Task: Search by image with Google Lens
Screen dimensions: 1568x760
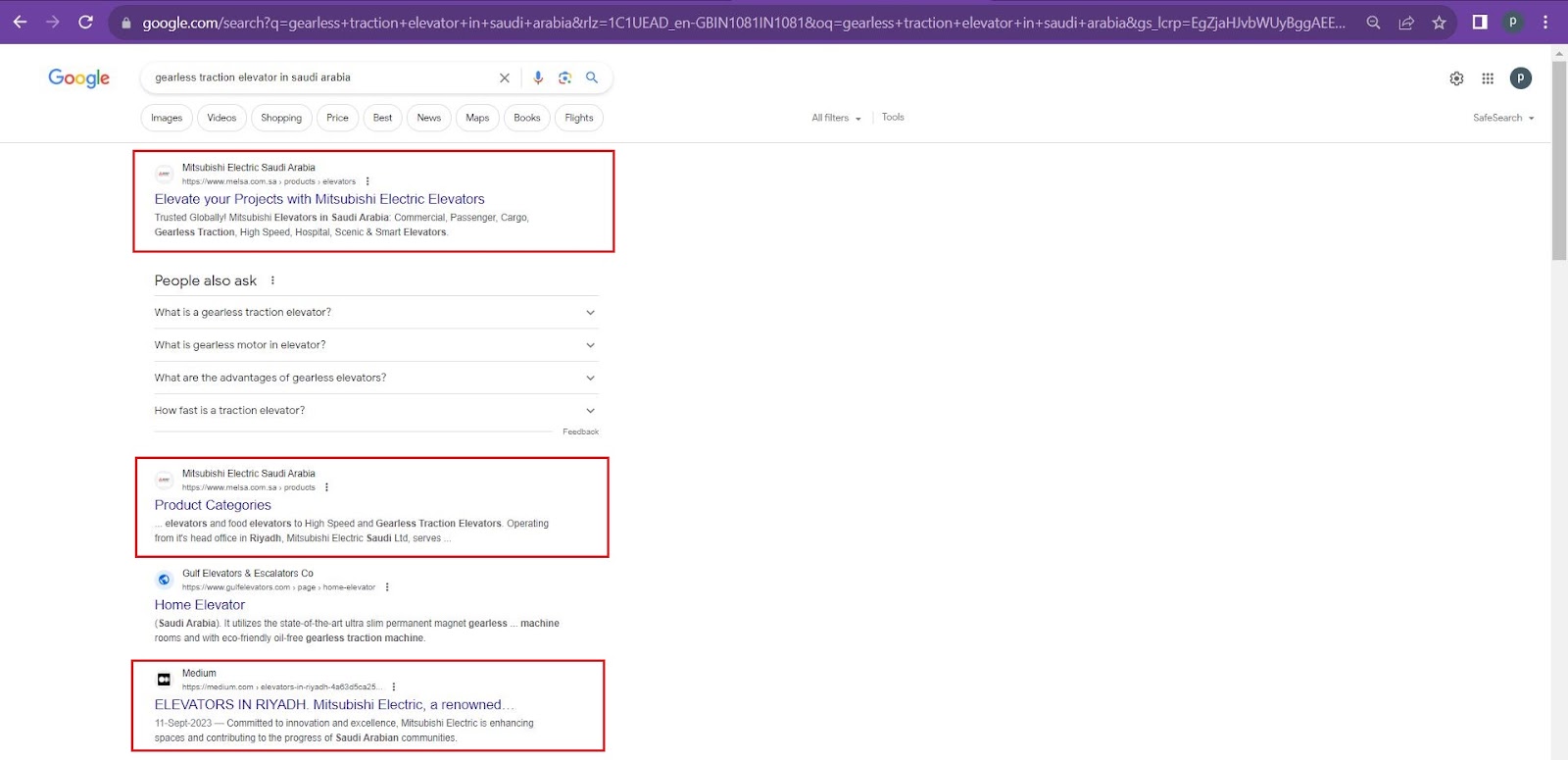Action: tap(564, 77)
